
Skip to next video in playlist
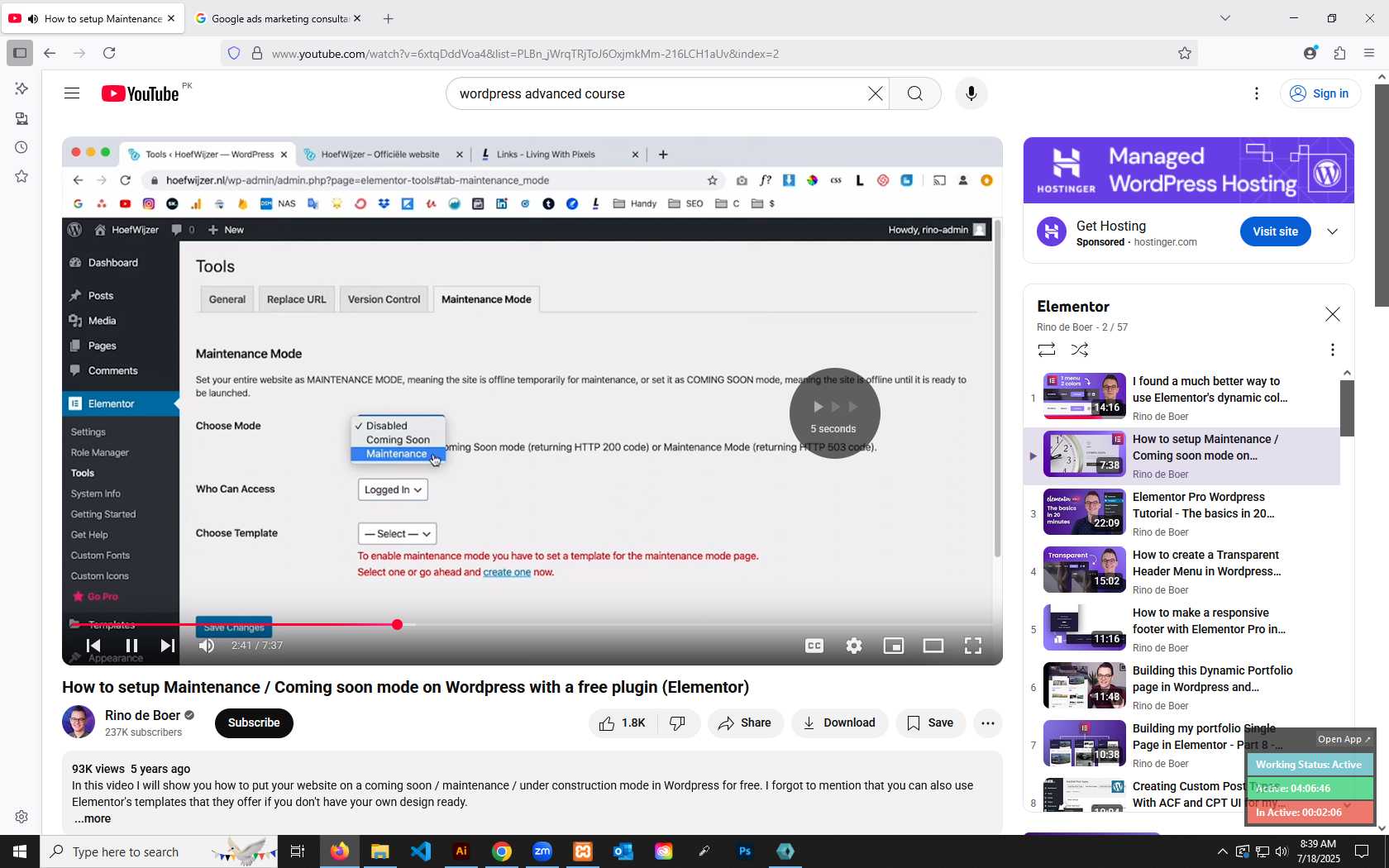[x=168, y=646]
